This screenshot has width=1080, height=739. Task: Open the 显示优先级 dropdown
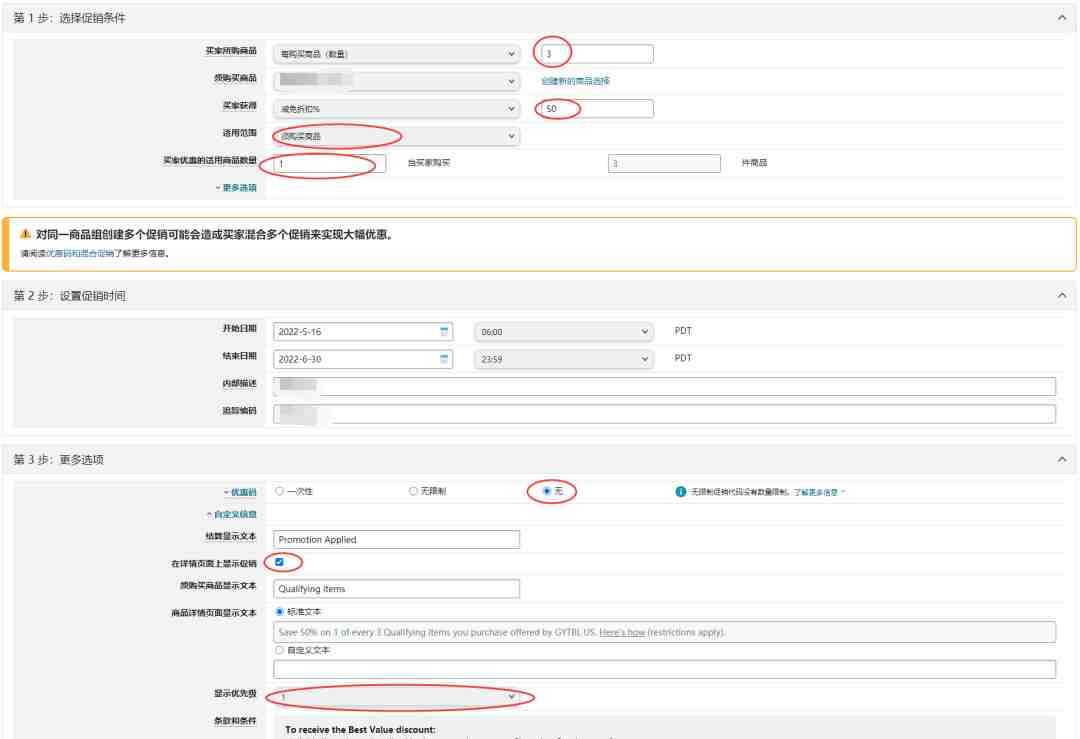(x=397, y=697)
